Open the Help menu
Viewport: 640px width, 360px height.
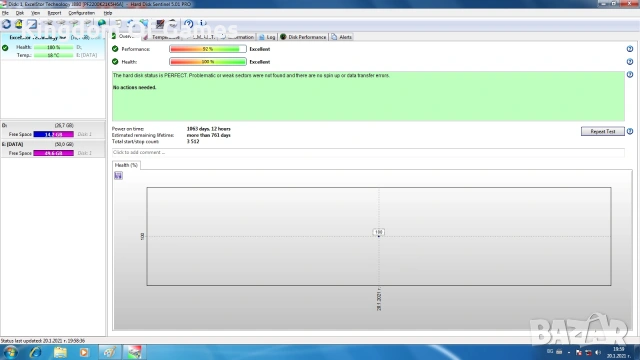click(108, 13)
